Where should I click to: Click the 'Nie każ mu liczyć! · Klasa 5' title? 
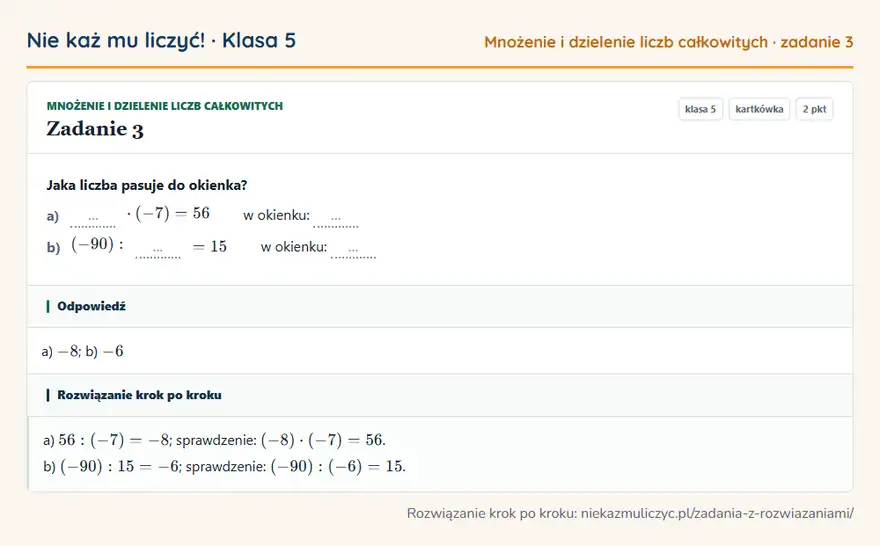161,40
